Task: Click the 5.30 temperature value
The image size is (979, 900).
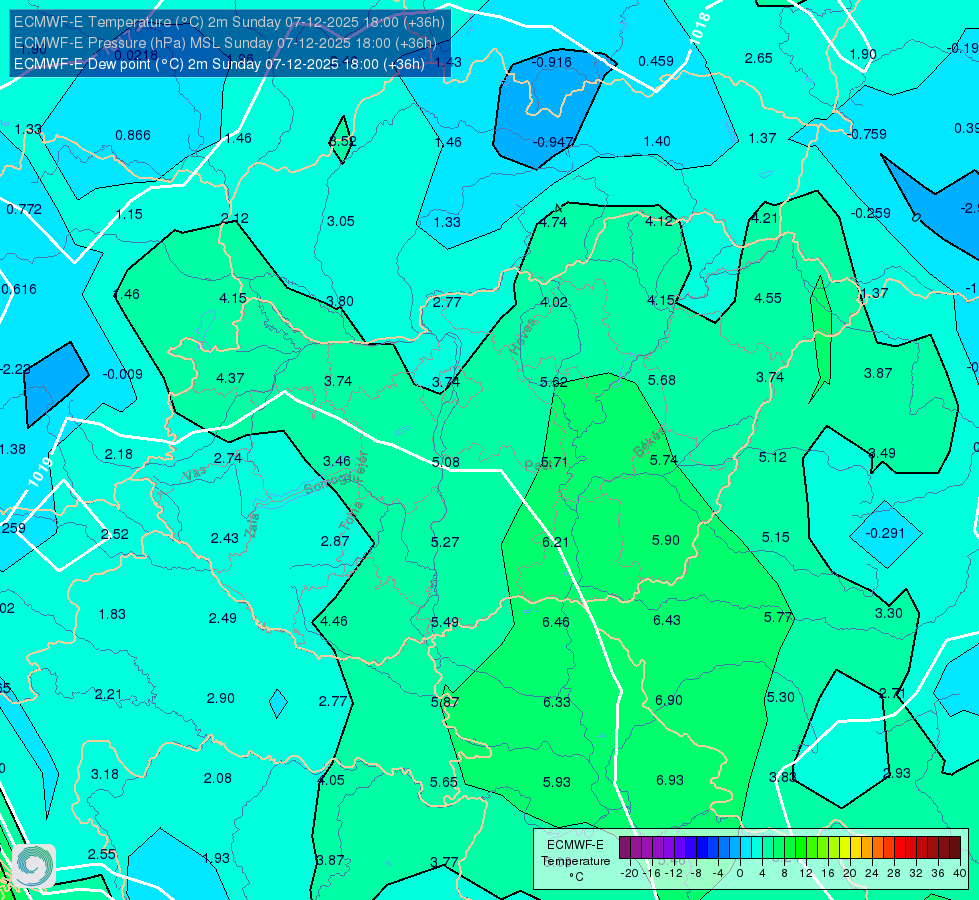Action: 780,698
